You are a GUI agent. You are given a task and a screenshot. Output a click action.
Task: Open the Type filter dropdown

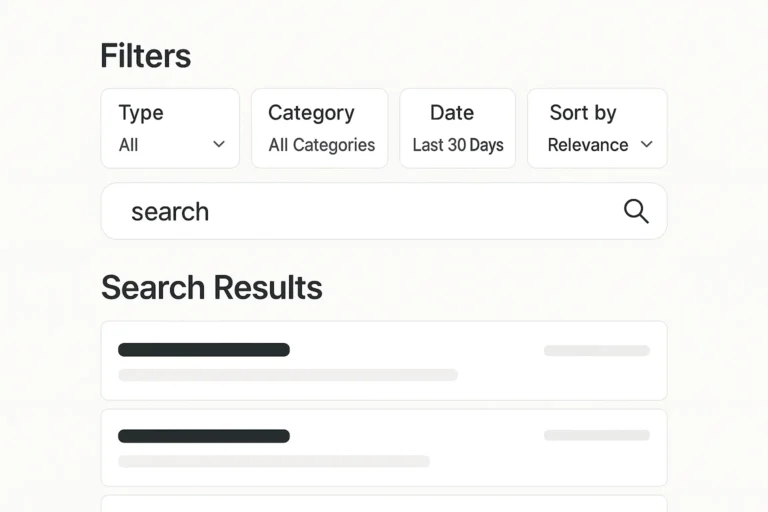pos(170,128)
